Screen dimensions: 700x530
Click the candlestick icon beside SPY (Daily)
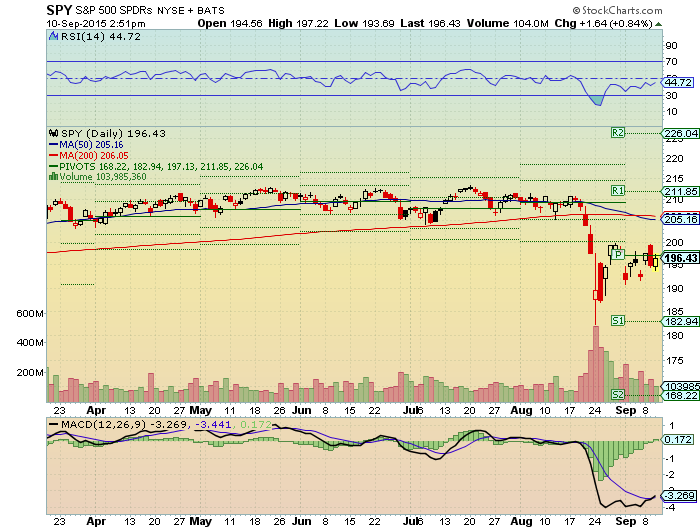pyautogui.click(x=54, y=133)
